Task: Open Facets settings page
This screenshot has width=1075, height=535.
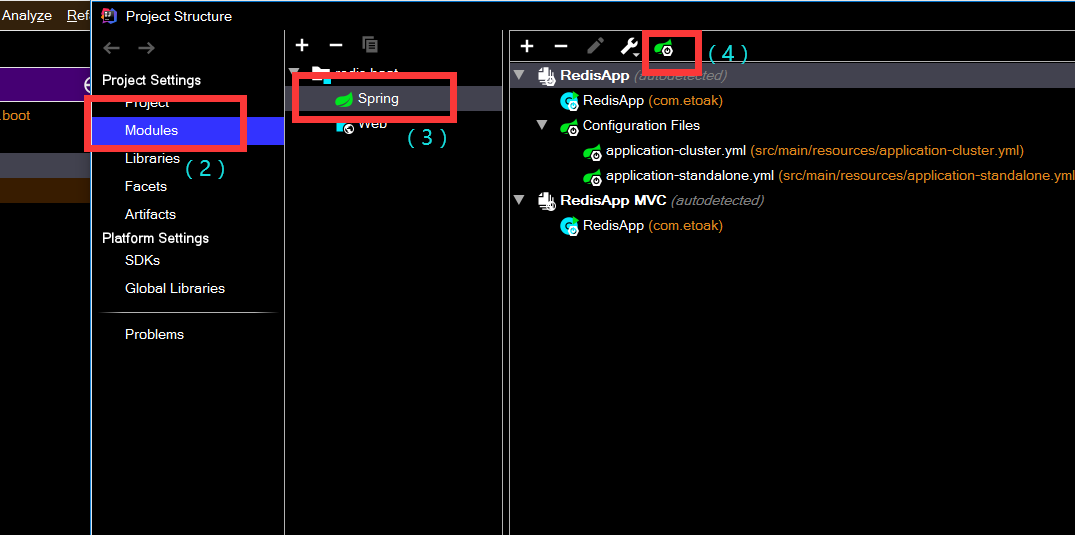Action: (x=145, y=186)
